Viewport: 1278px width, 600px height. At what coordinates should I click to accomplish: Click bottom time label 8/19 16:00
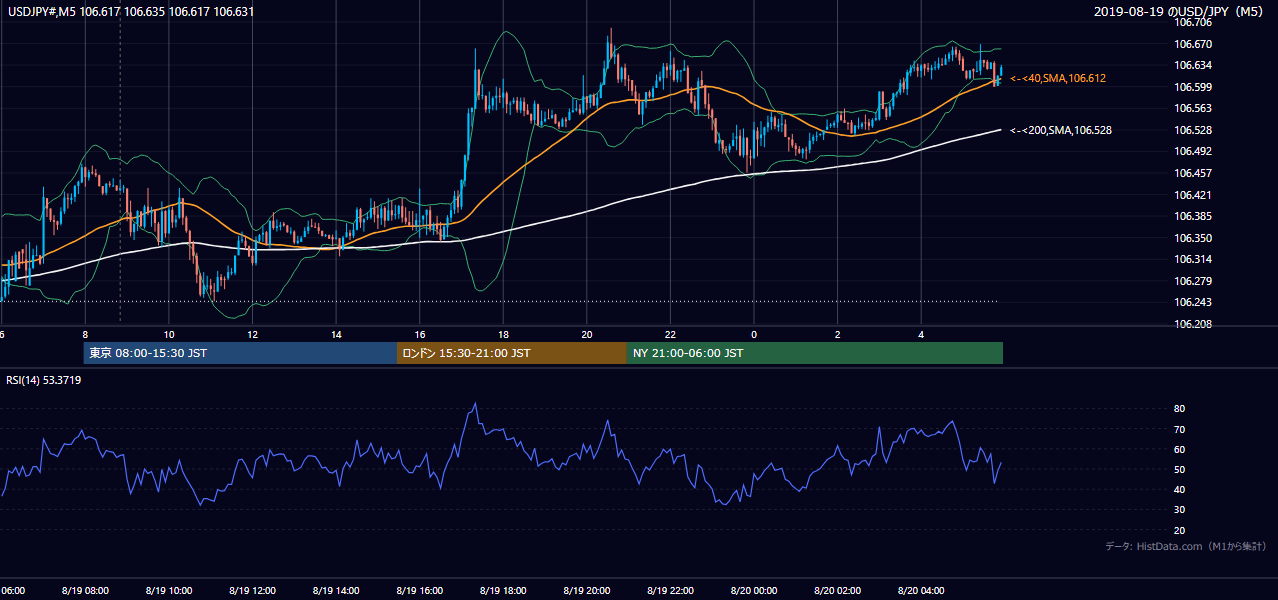point(420,591)
